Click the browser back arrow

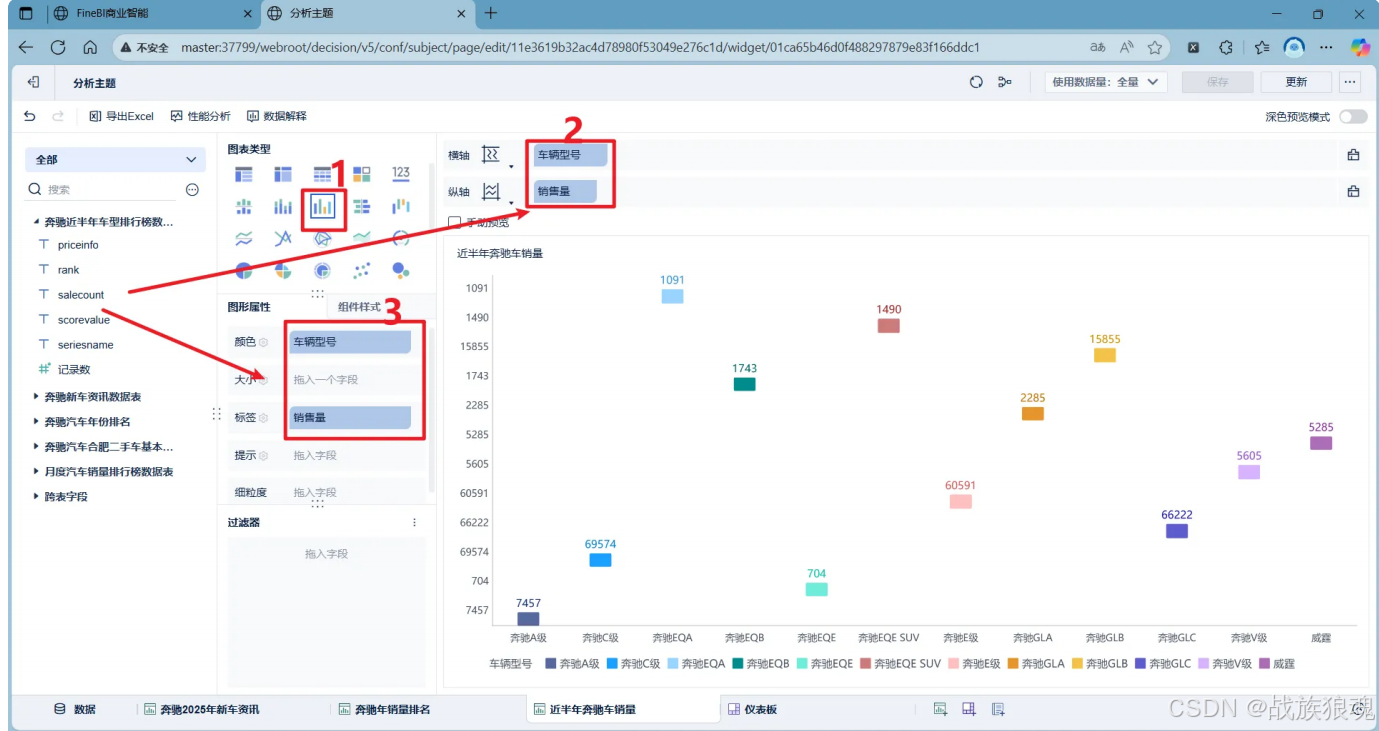[x=26, y=47]
